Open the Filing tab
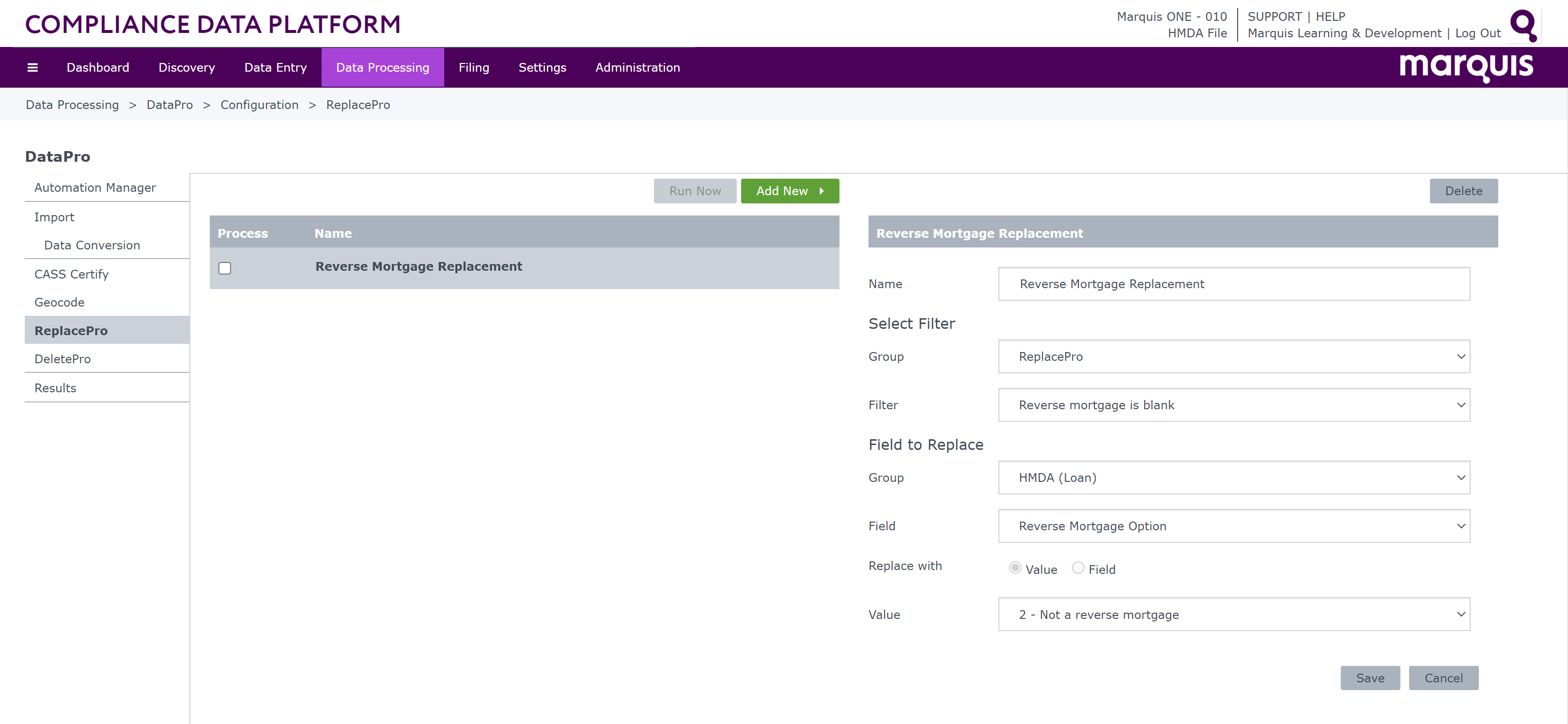 [474, 67]
